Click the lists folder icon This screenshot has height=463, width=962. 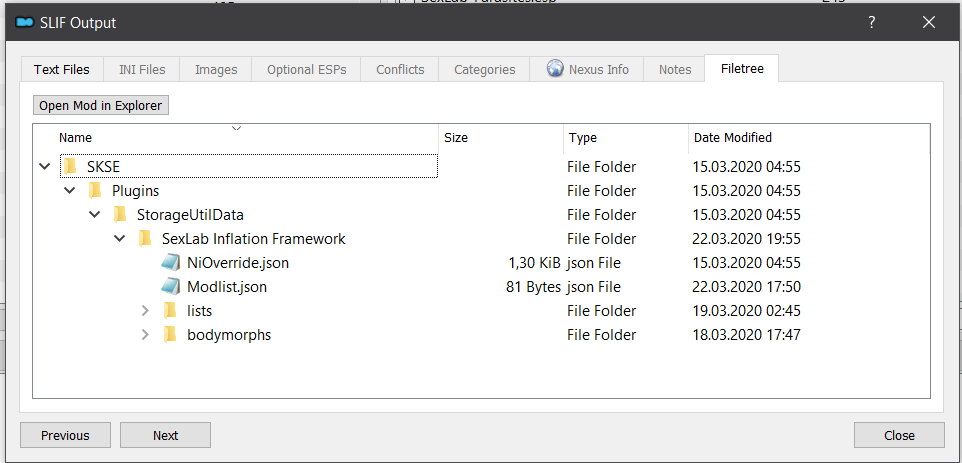pos(171,311)
